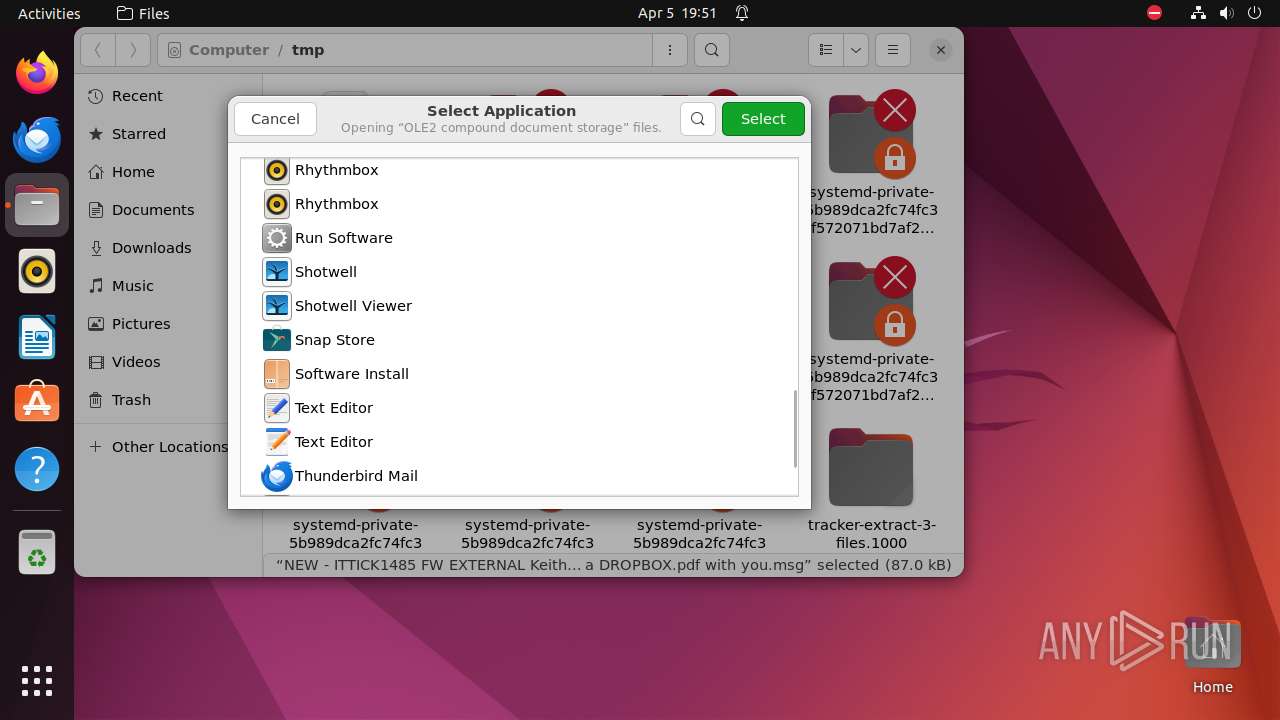The image size is (1280, 720).
Task: Click the application list scrollbar
Action: tap(795, 428)
